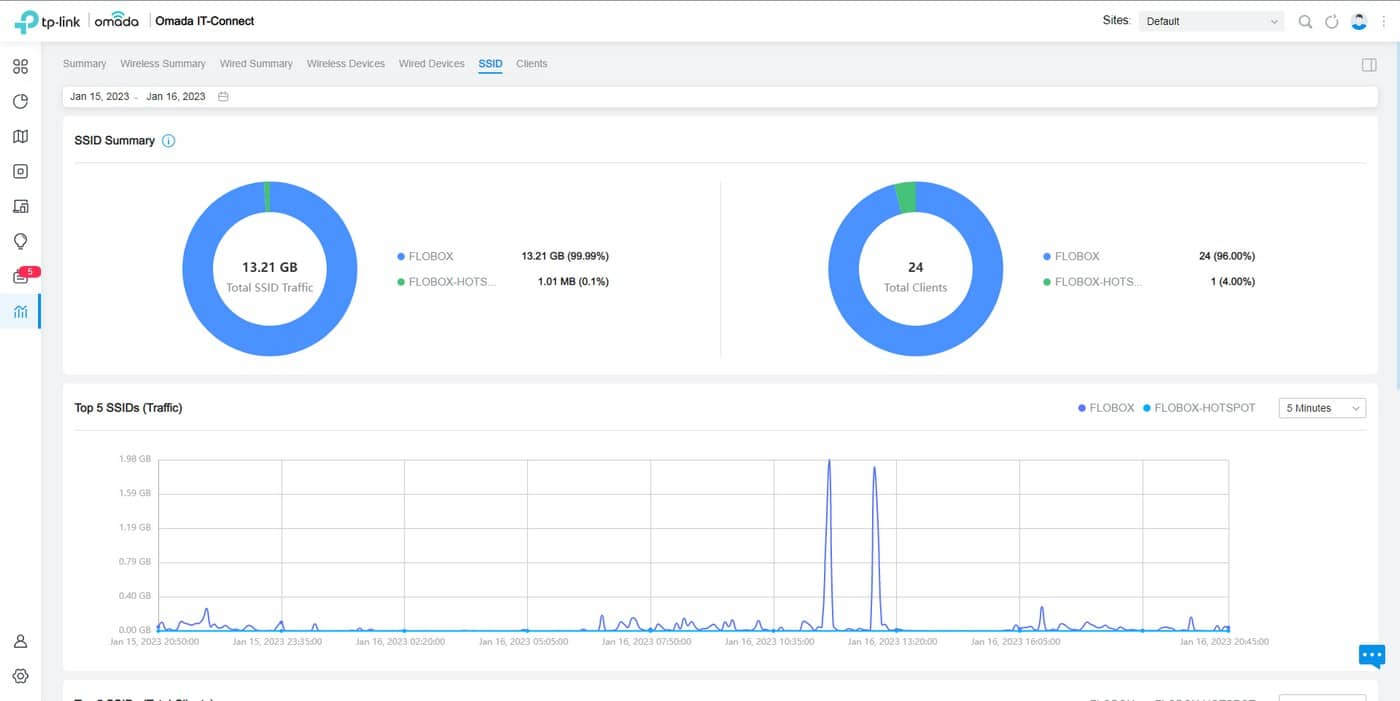The width and height of the screenshot is (1400, 701).
Task: Open the chat support button
Action: 1371,656
